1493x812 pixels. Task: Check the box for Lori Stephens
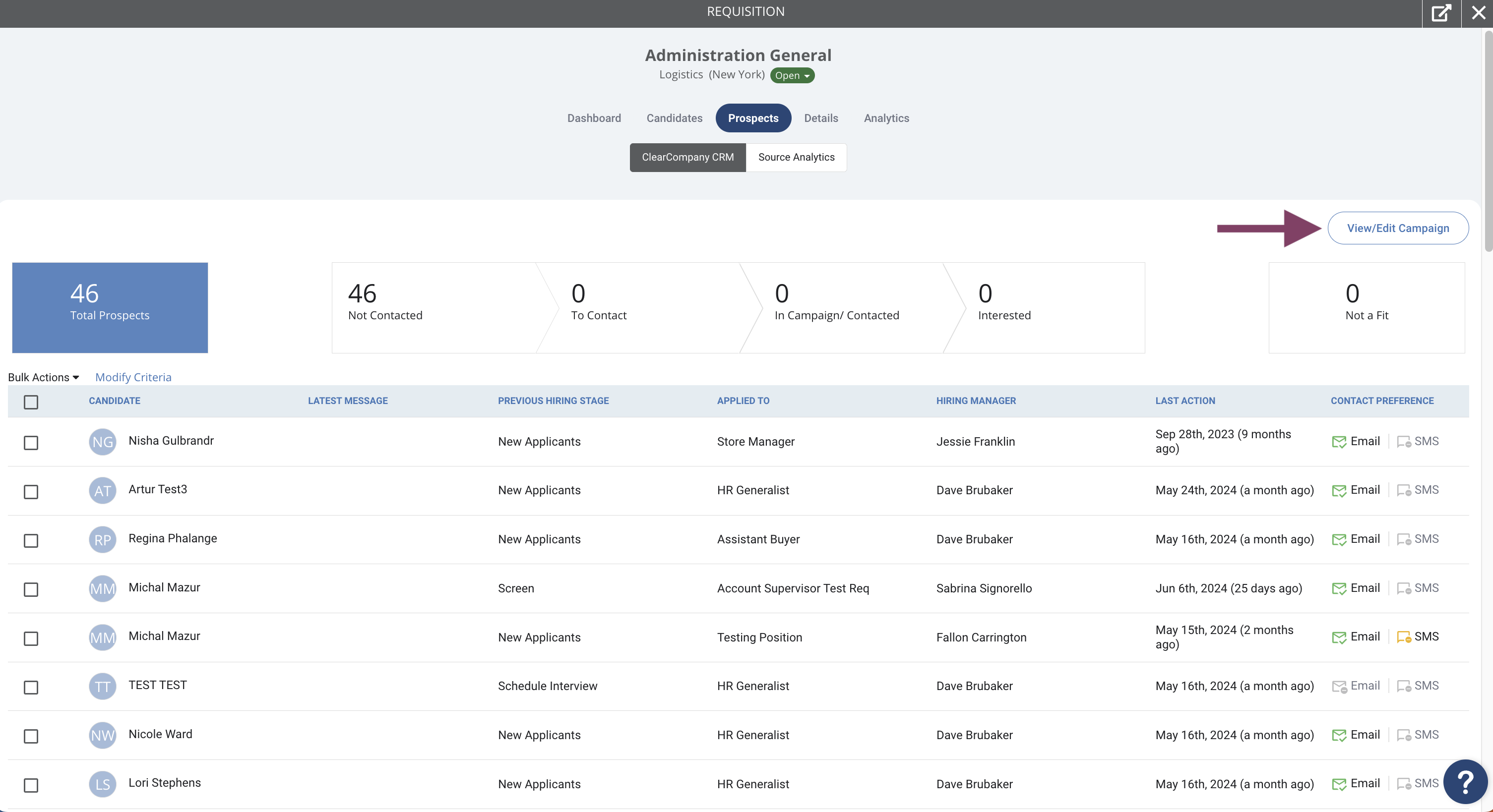pos(31,785)
